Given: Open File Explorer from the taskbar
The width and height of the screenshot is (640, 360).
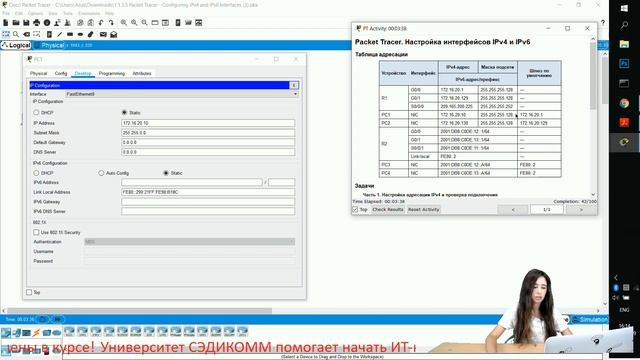Looking at the screenshot, I should click(624, 44).
